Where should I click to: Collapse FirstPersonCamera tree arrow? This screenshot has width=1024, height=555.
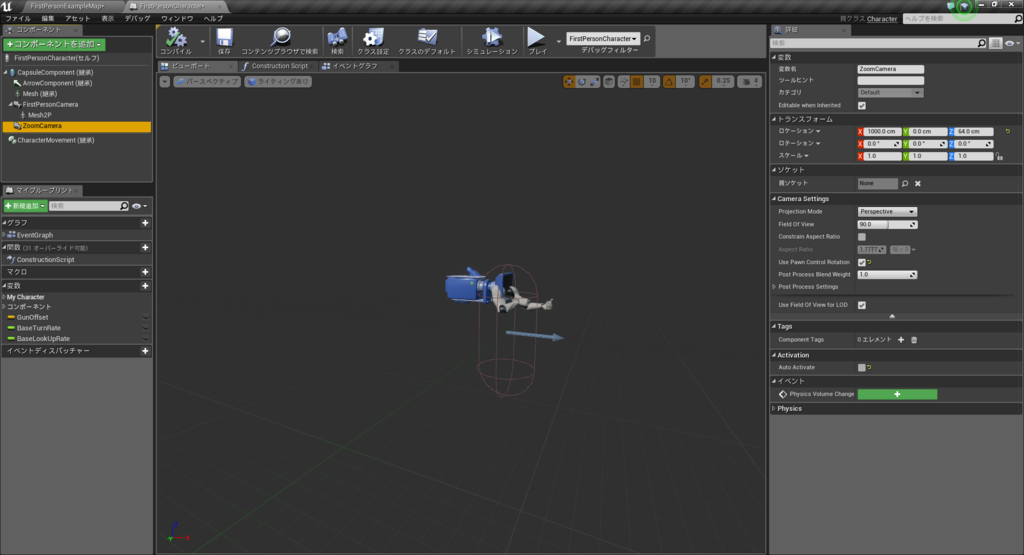coord(10,104)
